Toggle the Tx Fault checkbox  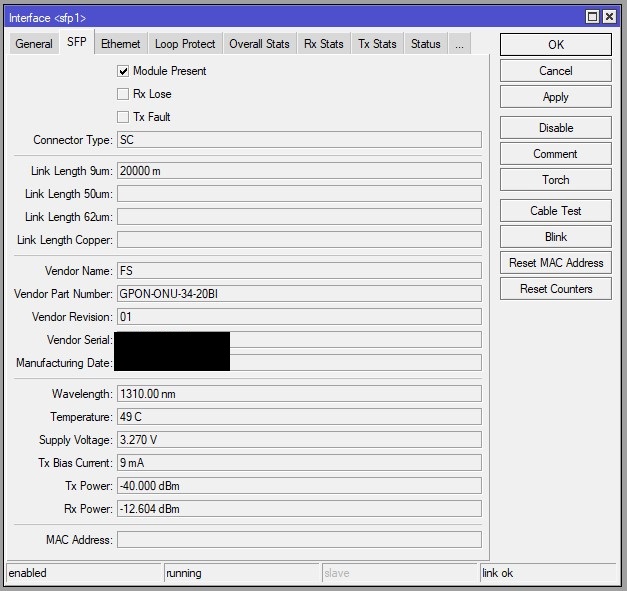123,117
